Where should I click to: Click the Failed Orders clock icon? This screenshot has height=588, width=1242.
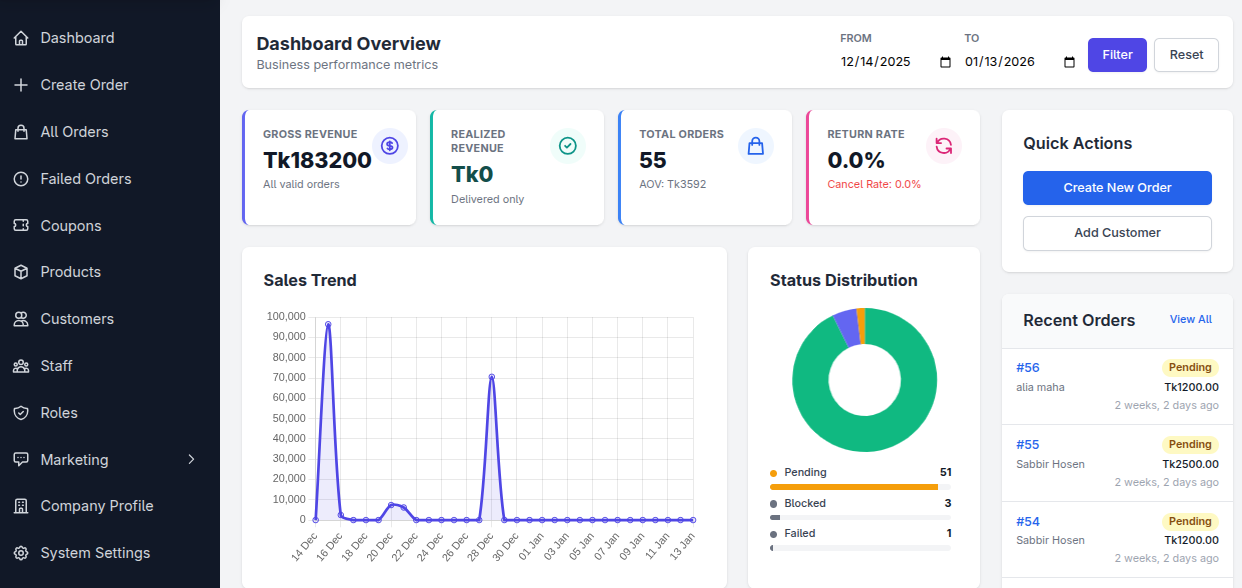20,178
